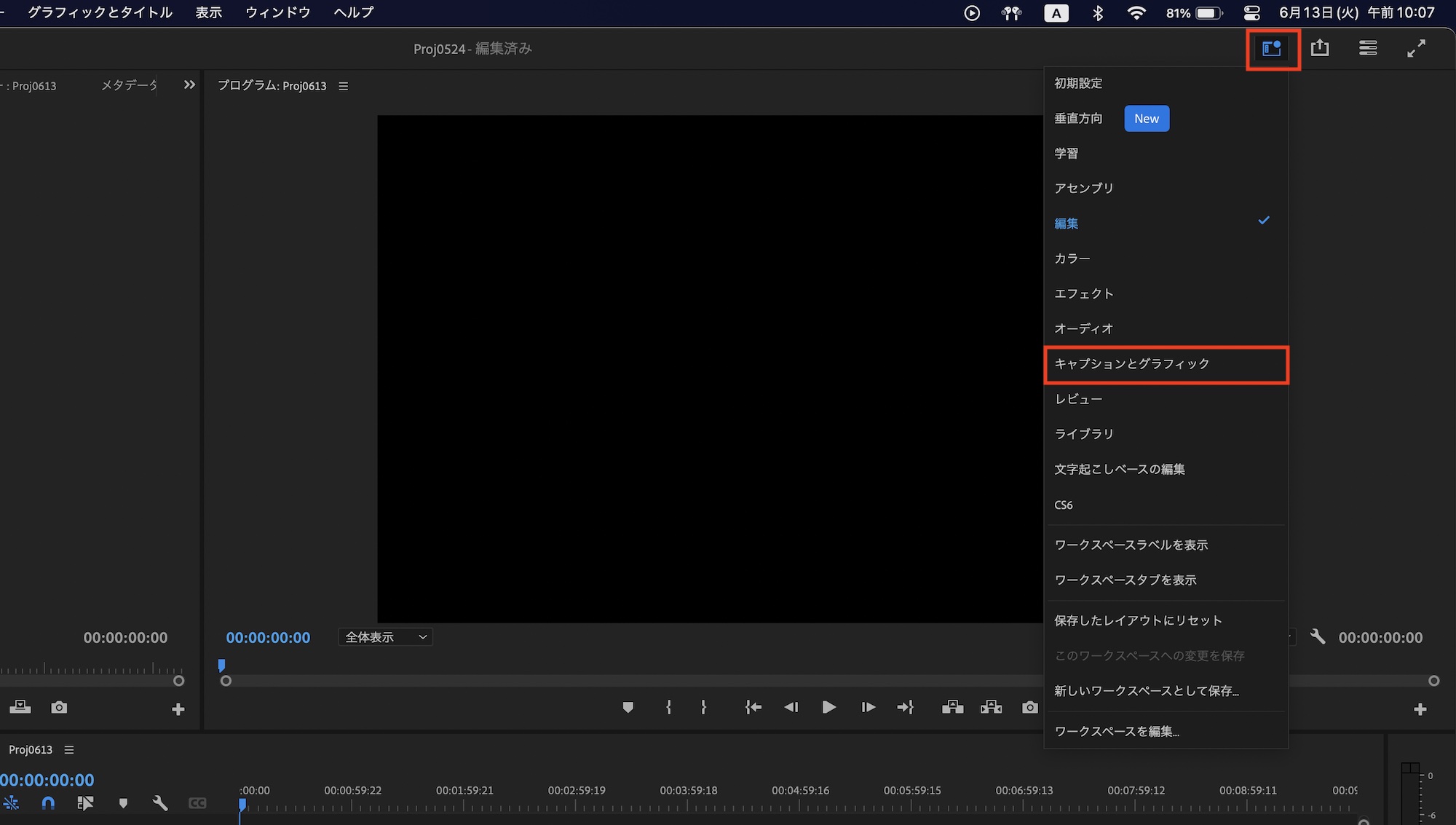1456x825 pixels.
Task: Click ワークスペースを編集 entry
Action: (x=1116, y=731)
